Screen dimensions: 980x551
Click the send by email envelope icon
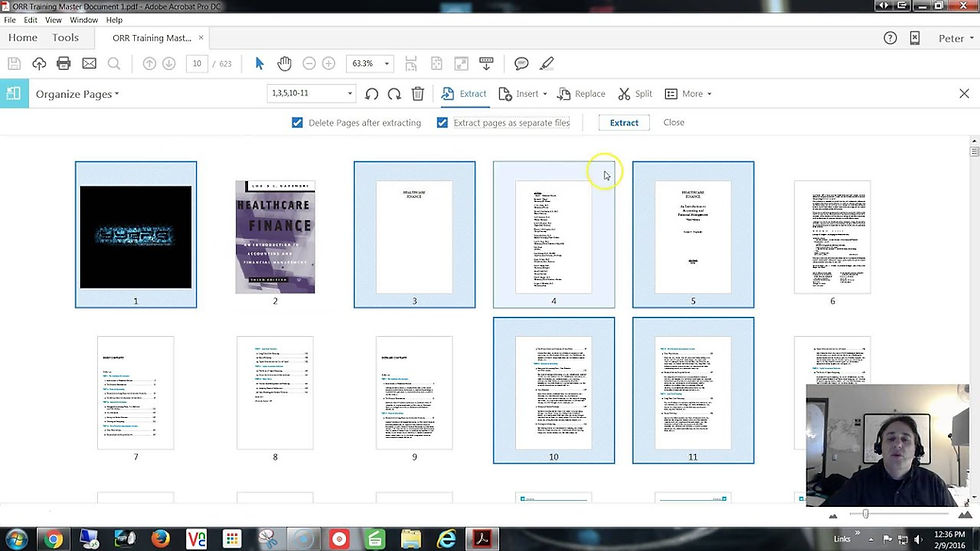(89, 63)
